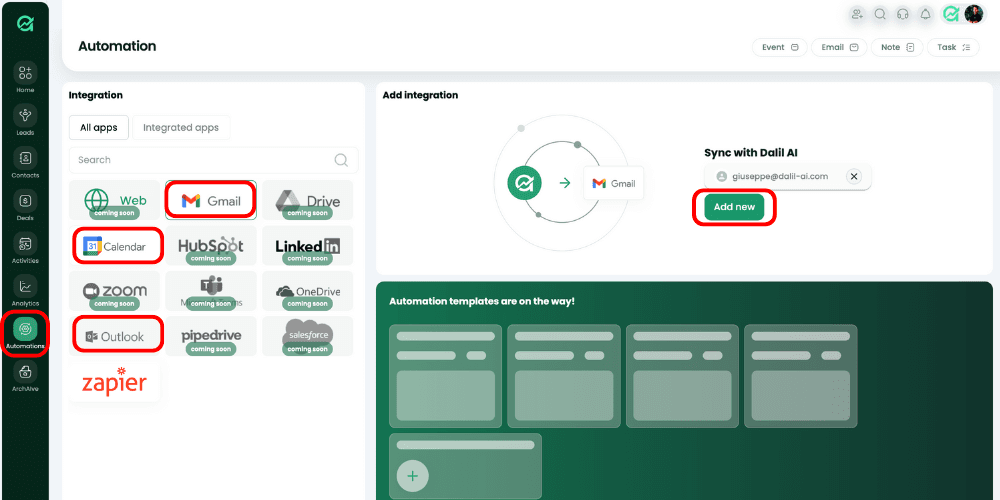Click Add new button
1000x500 pixels.
point(734,207)
